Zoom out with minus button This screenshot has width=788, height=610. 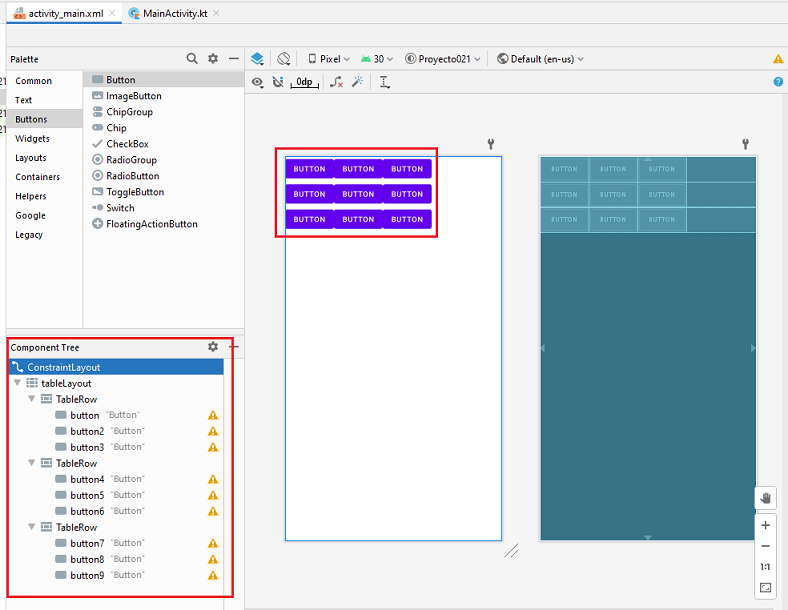point(765,546)
